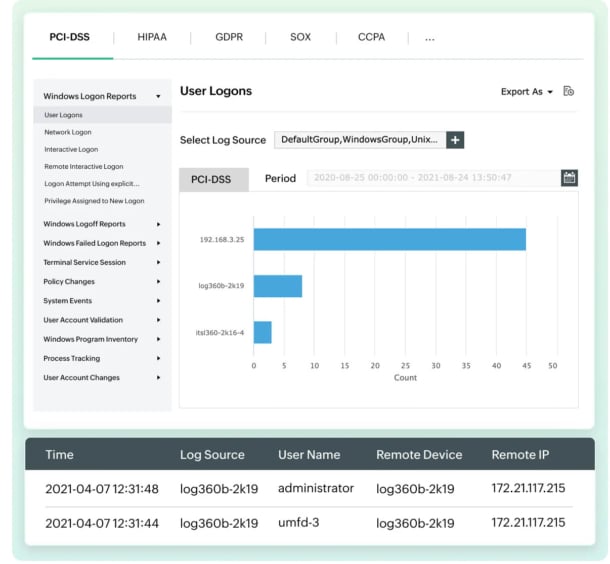Open Remote Interactive Logon report

click(84, 166)
